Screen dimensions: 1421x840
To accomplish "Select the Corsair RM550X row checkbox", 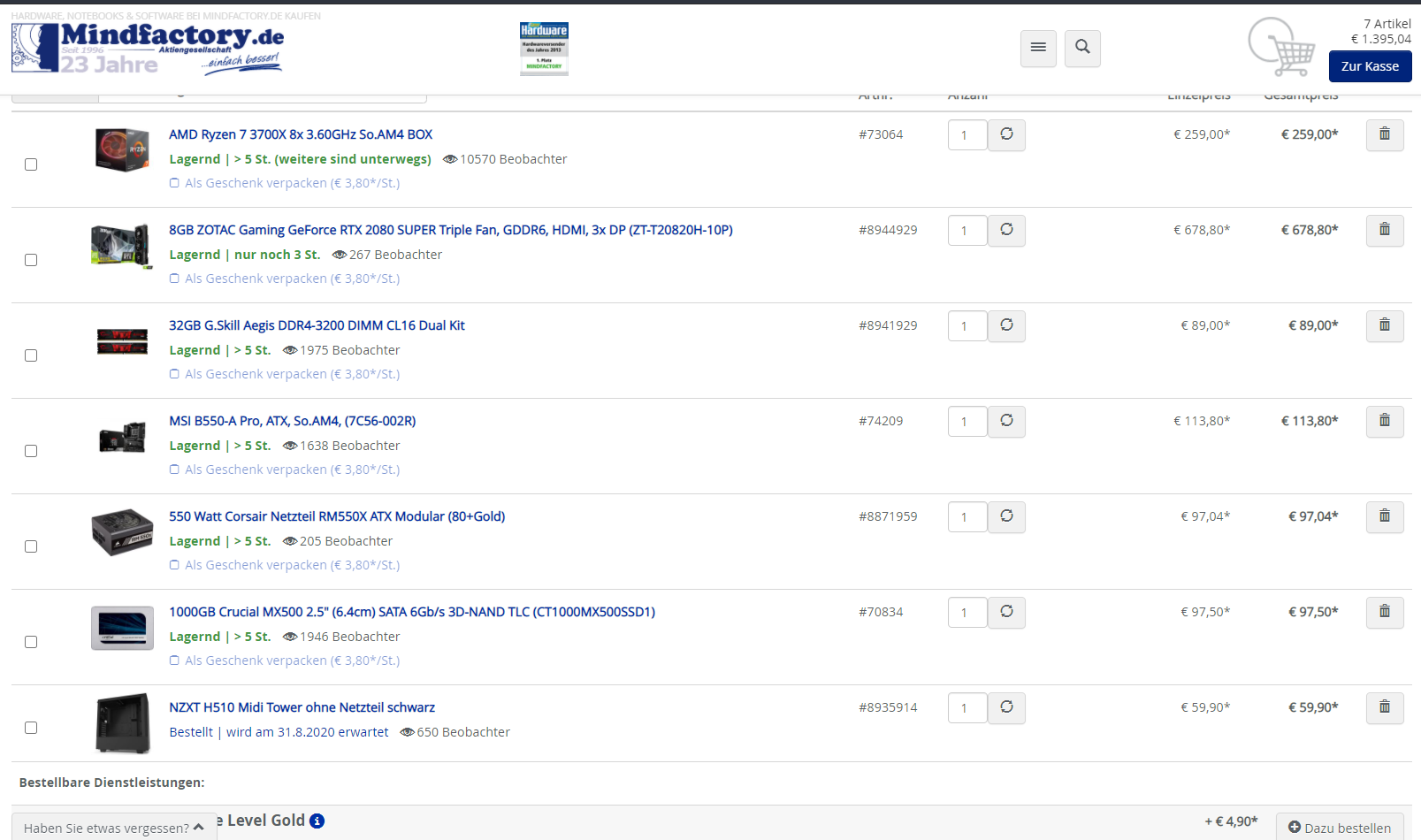I will click(31, 546).
